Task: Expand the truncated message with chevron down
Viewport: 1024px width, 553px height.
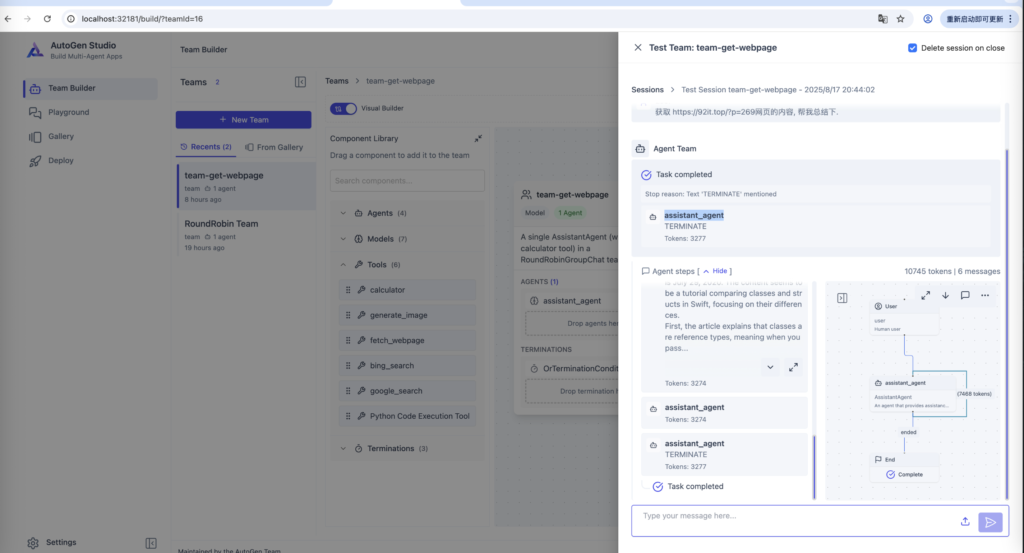Action: click(770, 368)
